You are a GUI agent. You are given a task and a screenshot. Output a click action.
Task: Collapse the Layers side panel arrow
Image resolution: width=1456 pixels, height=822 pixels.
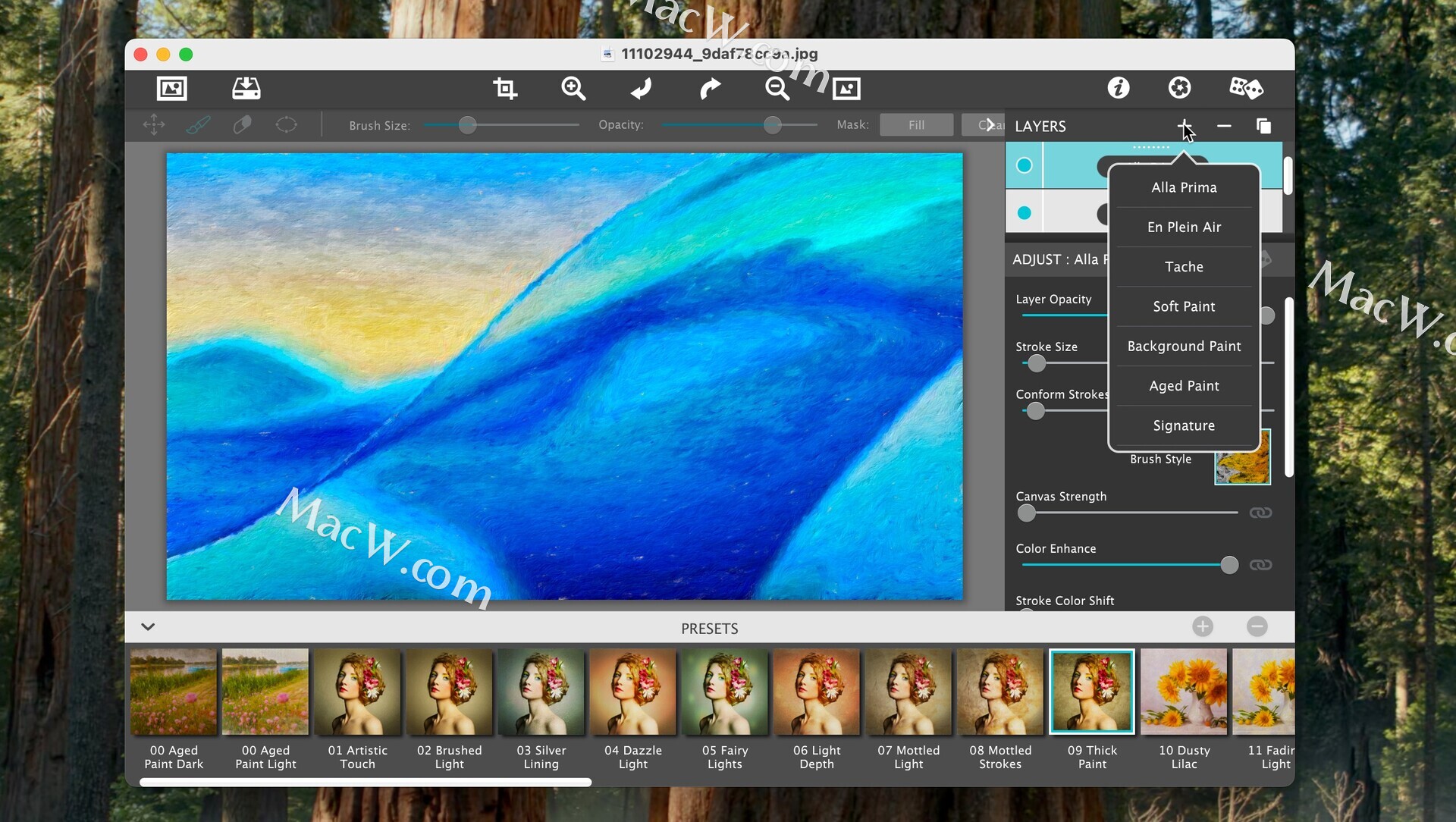[990, 125]
